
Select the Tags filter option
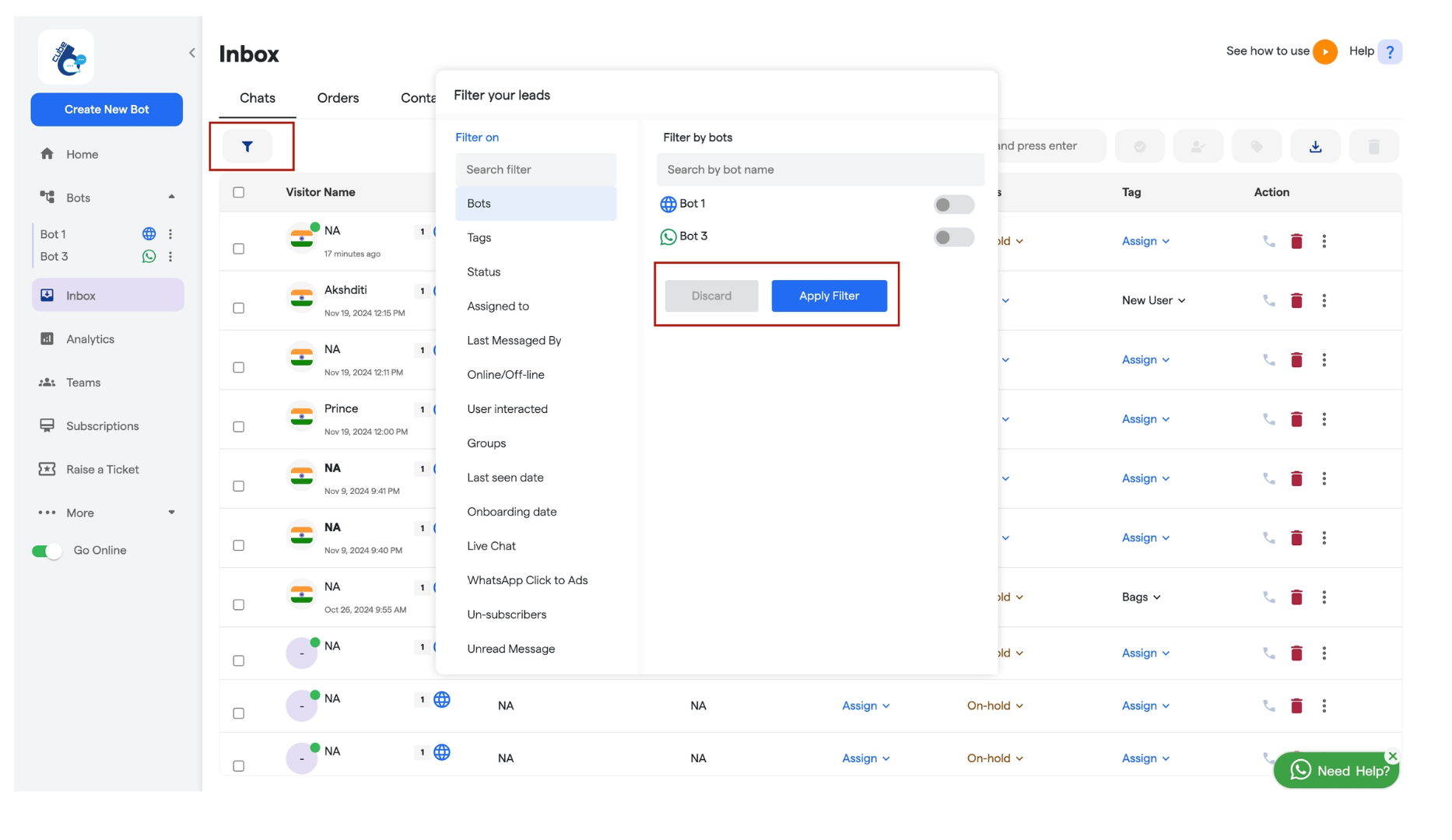pyautogui.click(x=536, y=238)
